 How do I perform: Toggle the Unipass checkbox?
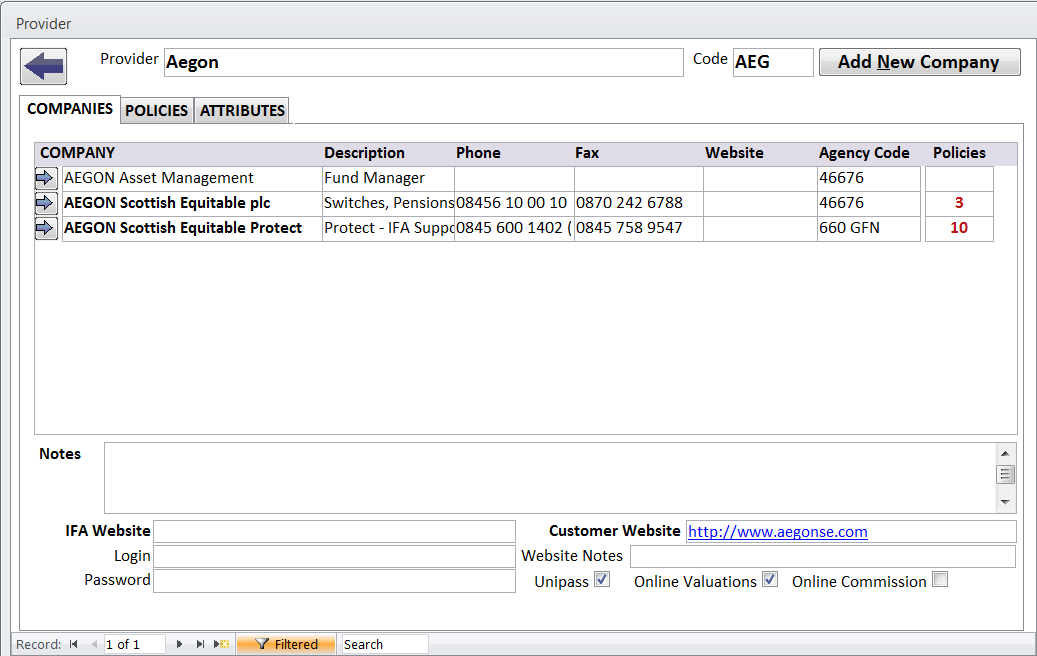[602, 580]
